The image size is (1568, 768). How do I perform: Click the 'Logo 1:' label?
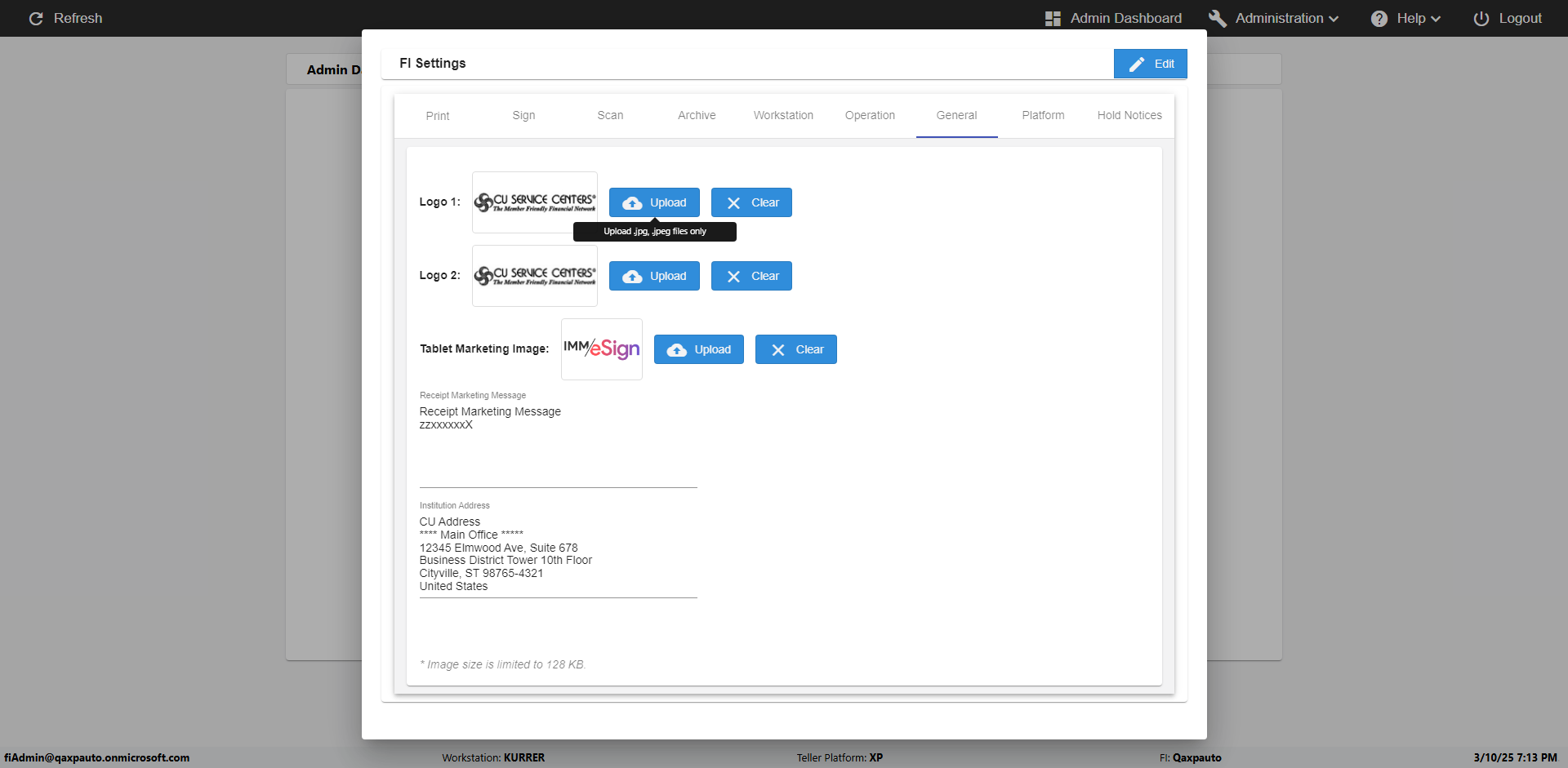click(440, 202)
